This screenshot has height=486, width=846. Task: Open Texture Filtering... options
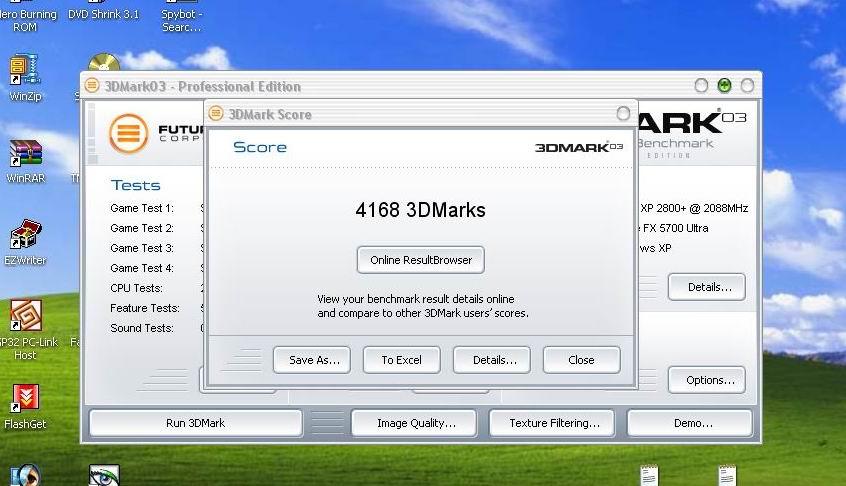click(x=552, y=423)
